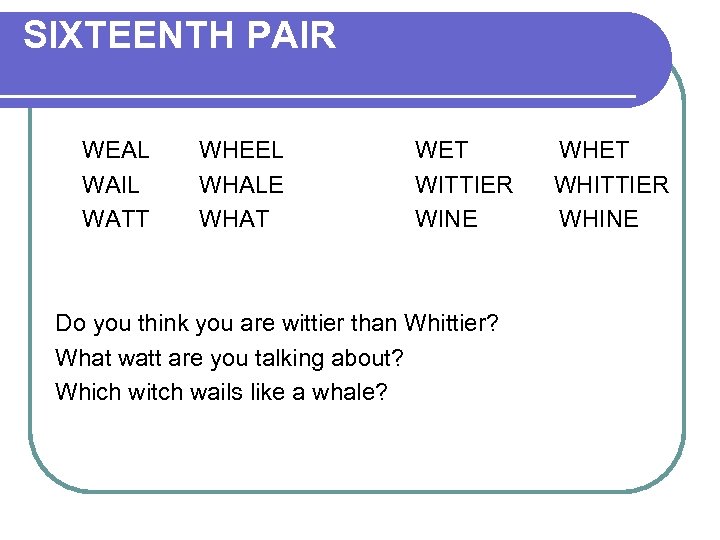Choose the uppercase word WHAT
Screen dimensions: 720x540
(x=234, y=219)
